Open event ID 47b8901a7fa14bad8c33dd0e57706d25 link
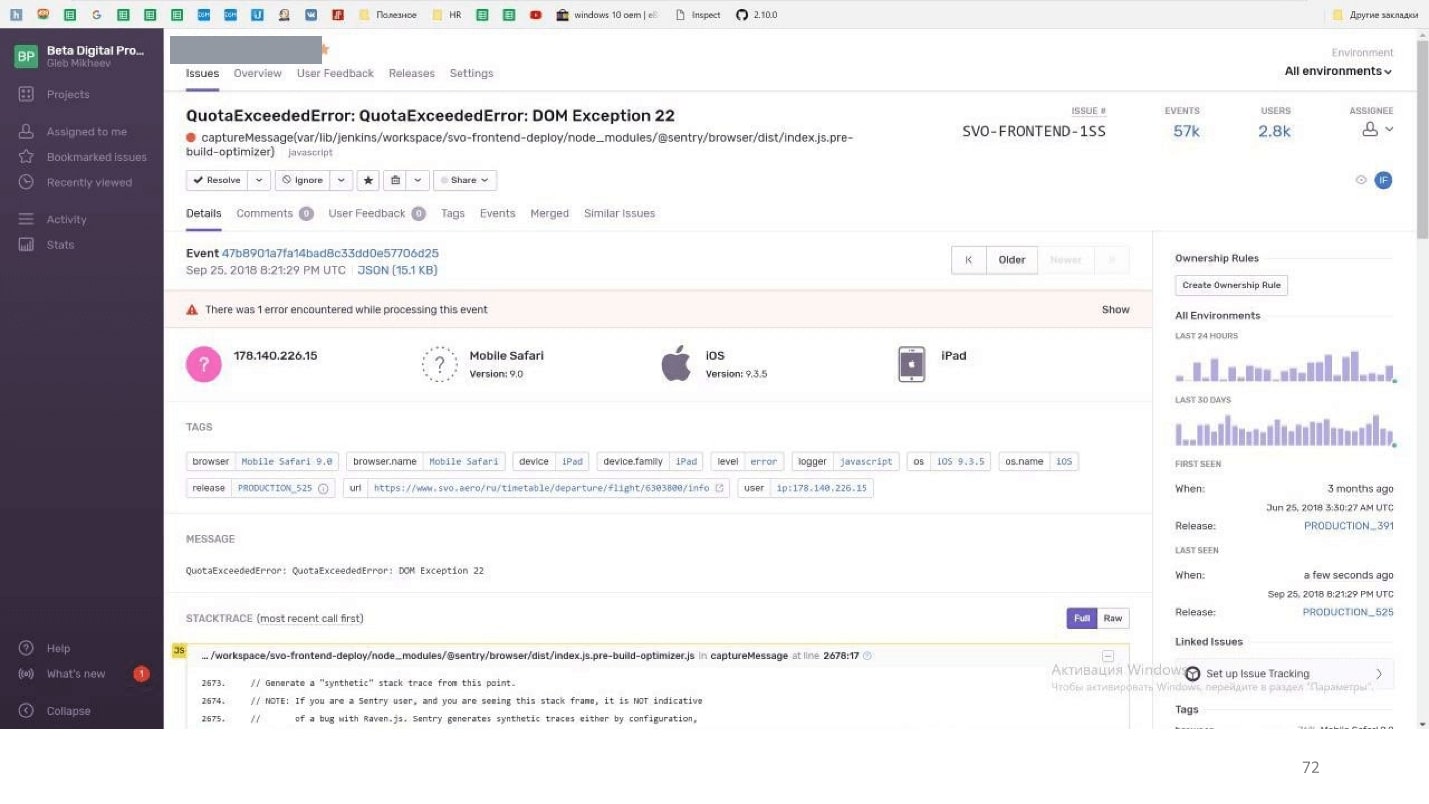Viewport: 1429px width, 804px height. [330, 253]
